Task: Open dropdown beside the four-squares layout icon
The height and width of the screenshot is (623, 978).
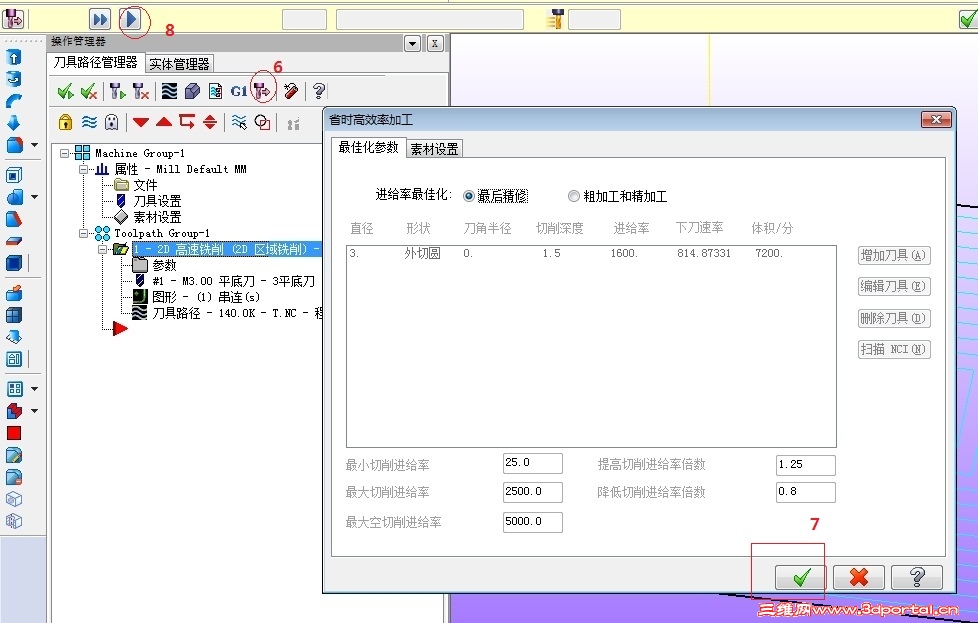Action: [34, 389]
